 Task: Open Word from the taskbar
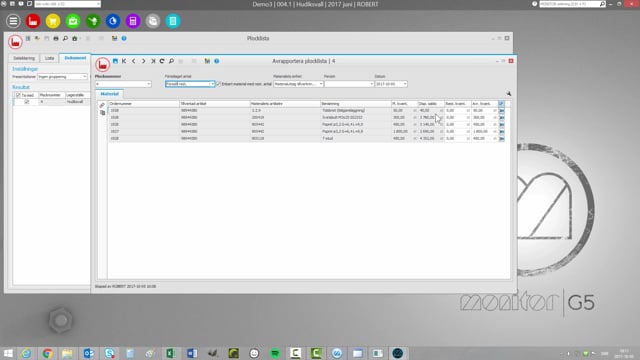[192, 353]
